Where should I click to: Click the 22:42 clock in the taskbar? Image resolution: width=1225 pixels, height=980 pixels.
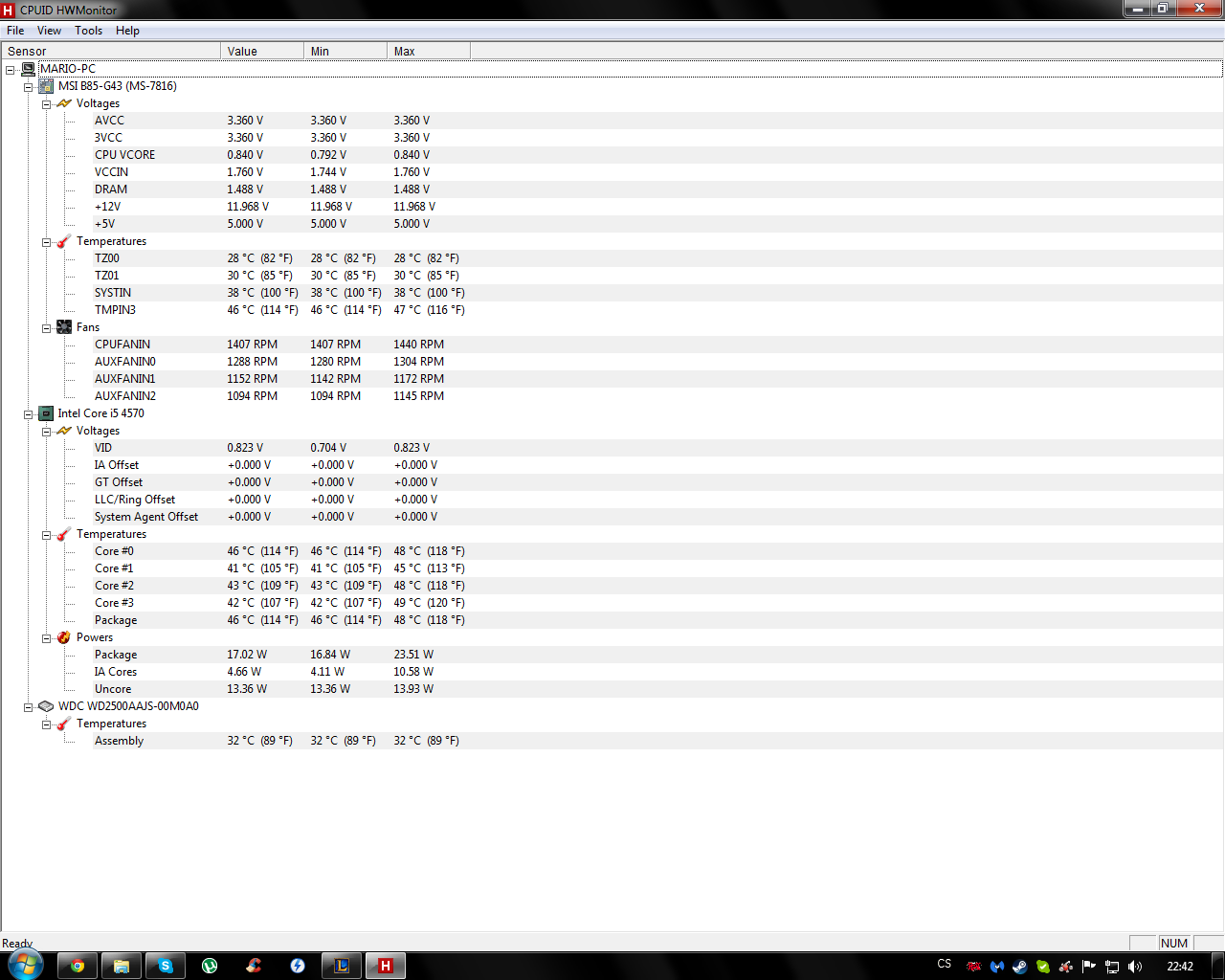click(1180, 967)
